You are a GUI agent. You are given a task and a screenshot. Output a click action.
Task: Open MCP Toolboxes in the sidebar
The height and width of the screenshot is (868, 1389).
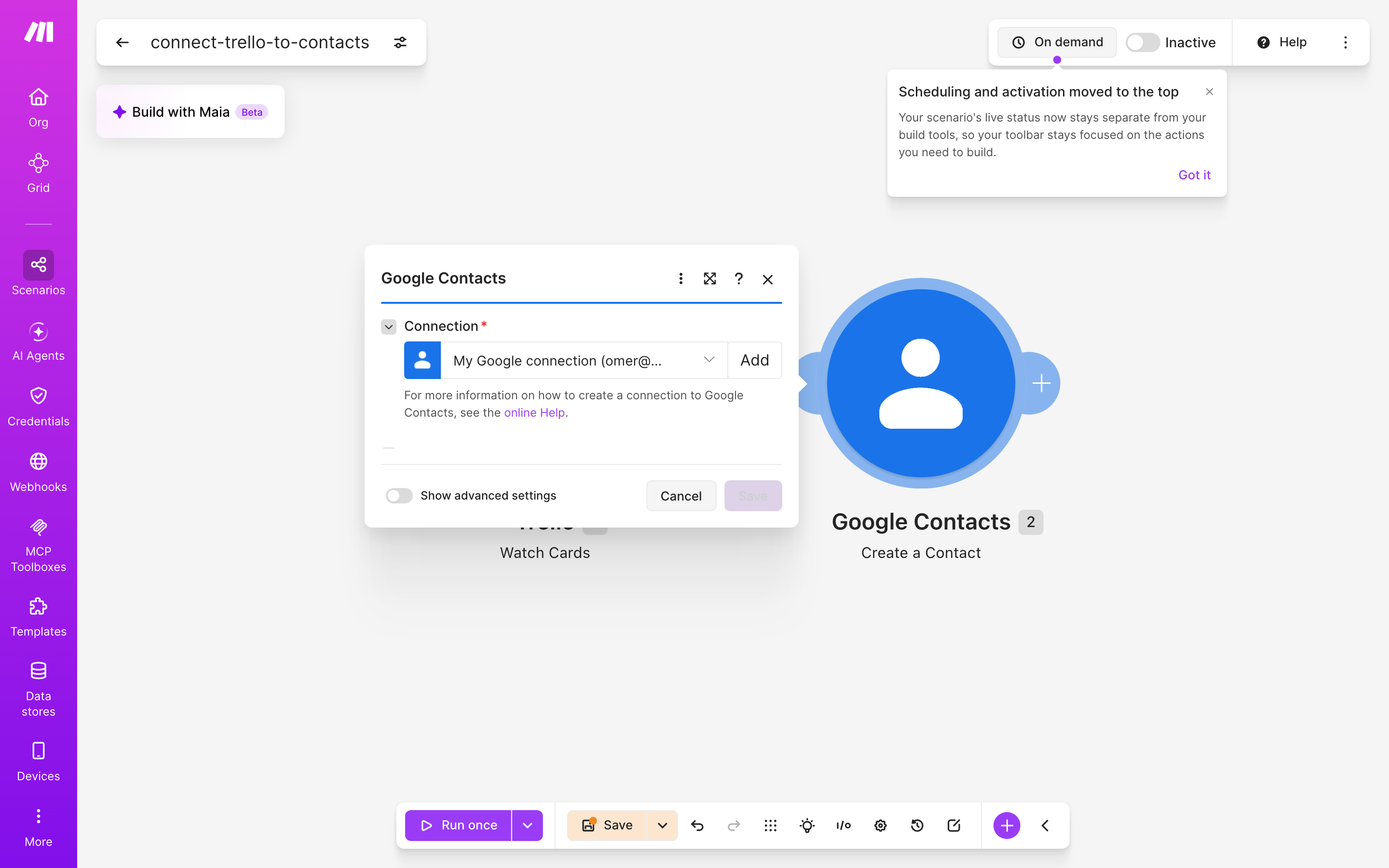point(39,545)
